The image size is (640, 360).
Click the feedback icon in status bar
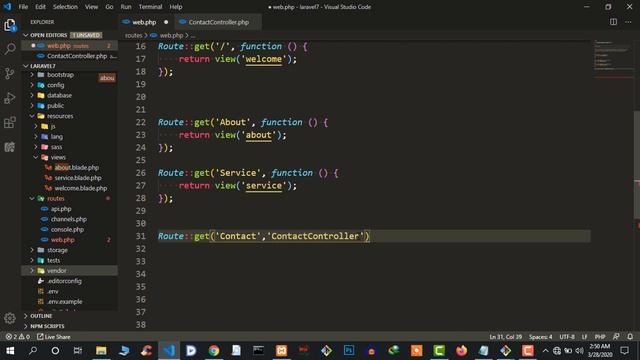(x=616, y=337)
